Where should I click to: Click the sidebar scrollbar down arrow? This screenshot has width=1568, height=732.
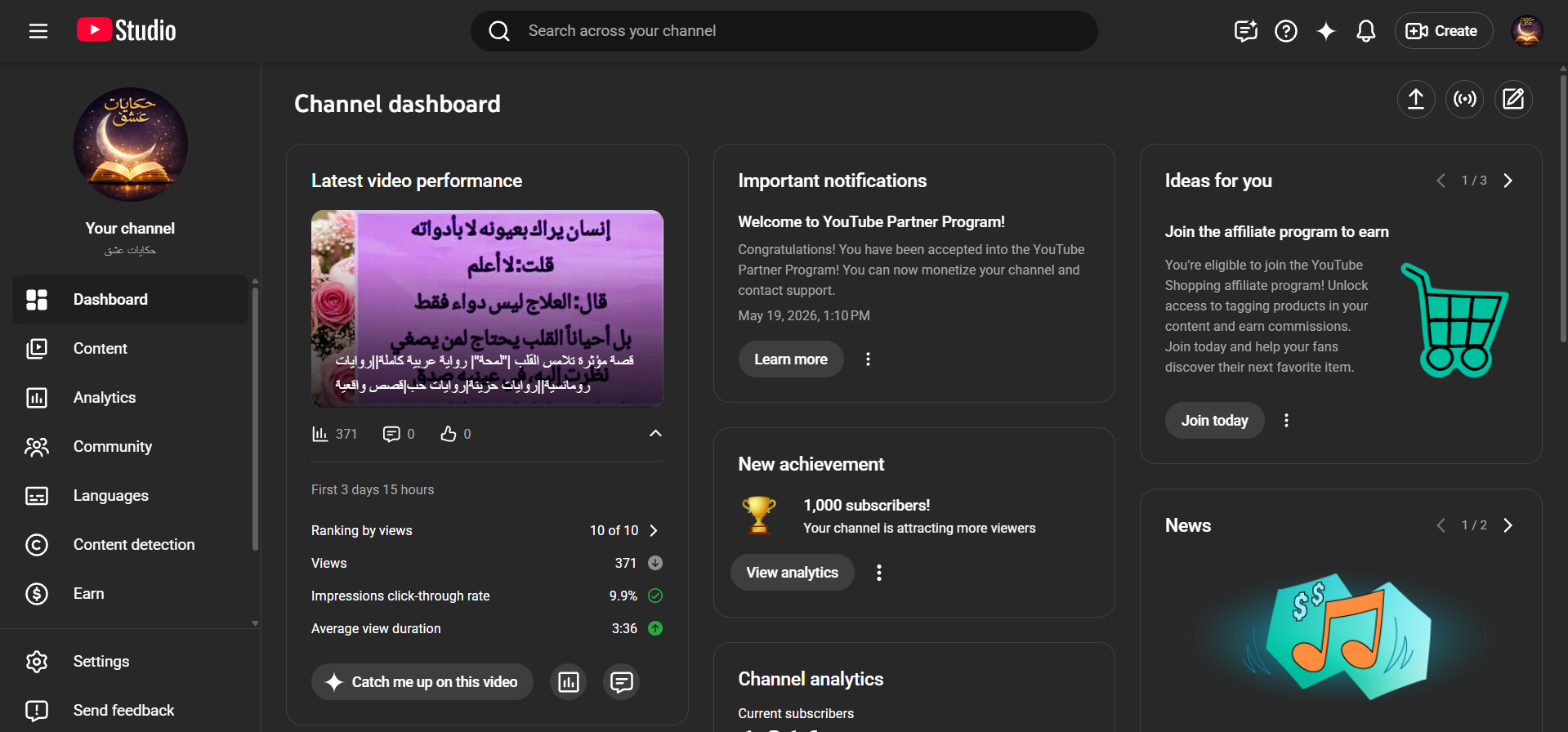coord(255,623)
